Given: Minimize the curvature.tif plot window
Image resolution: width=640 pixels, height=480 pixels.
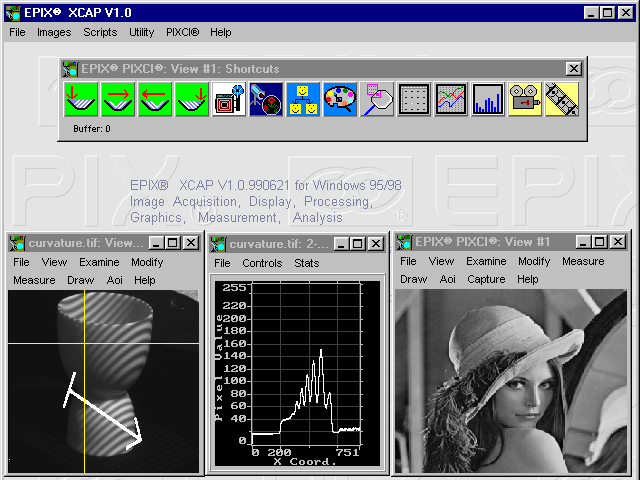Looking at the screenshot, I should coord(340,244).
